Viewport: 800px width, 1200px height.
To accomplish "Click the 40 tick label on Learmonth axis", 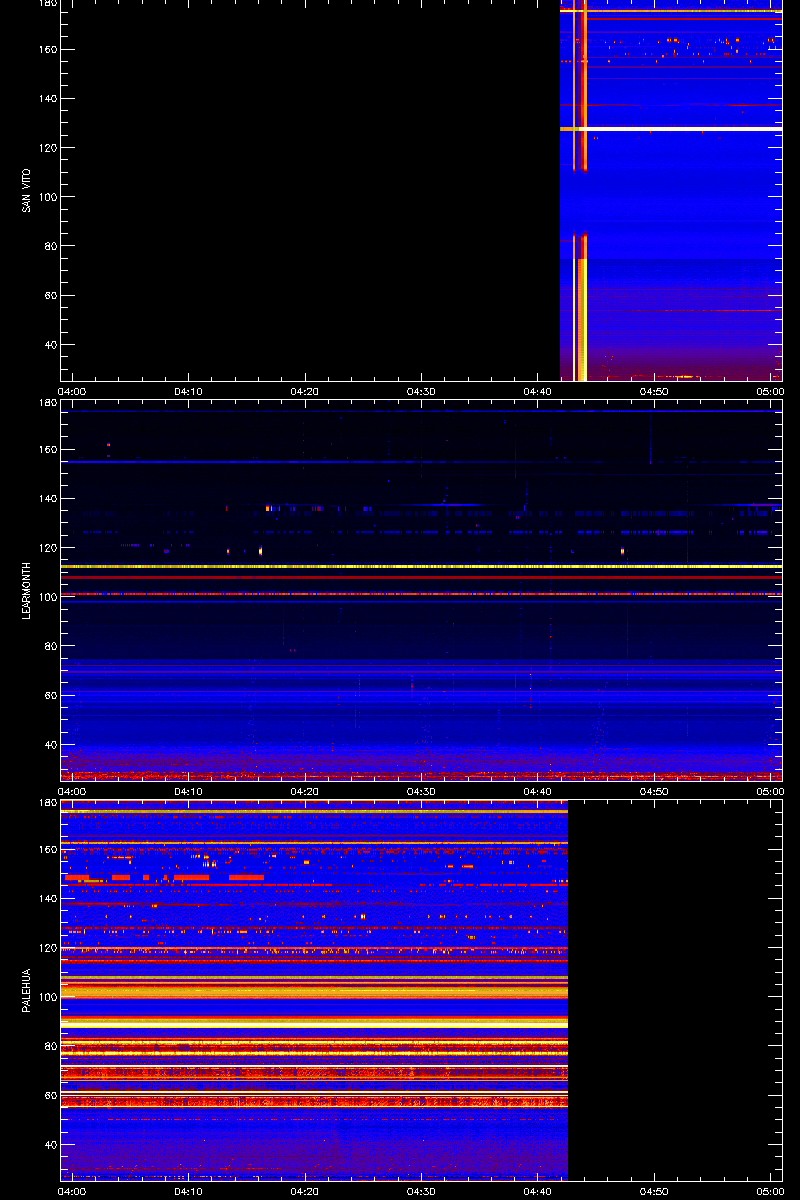I will tap(50, 745).
